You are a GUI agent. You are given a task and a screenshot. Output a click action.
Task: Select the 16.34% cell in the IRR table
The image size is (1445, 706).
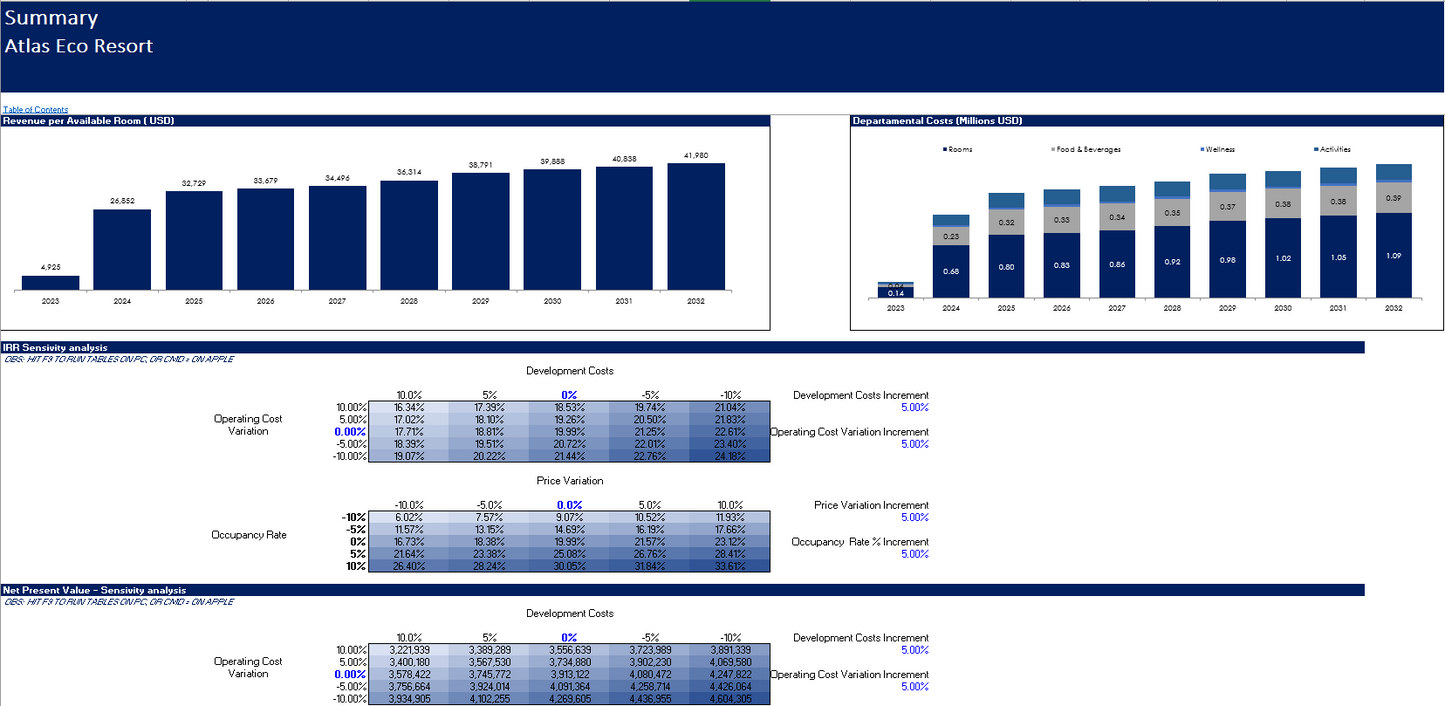409,408
